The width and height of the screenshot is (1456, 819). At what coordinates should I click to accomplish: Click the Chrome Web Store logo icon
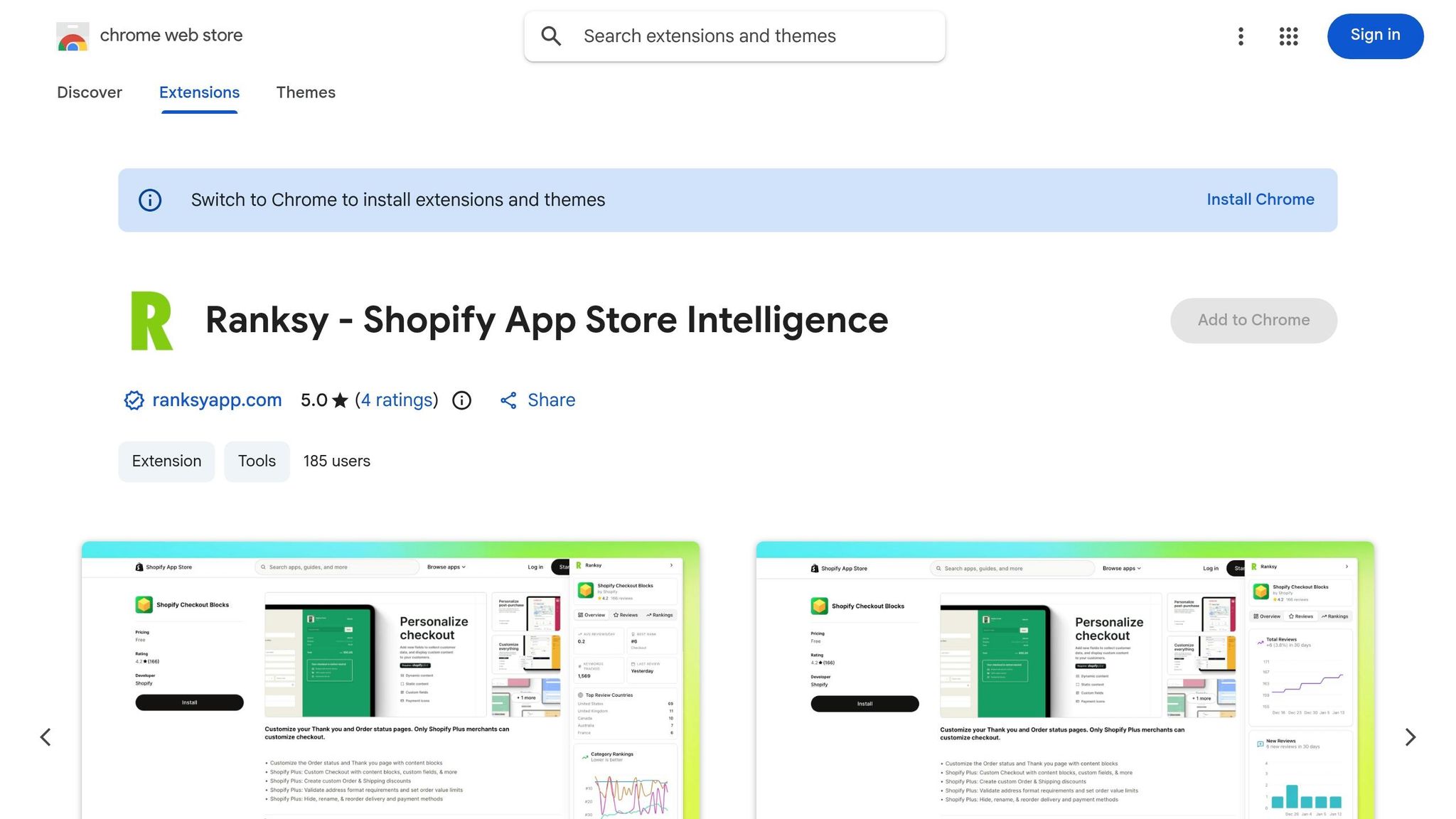(x=73, y=36)
